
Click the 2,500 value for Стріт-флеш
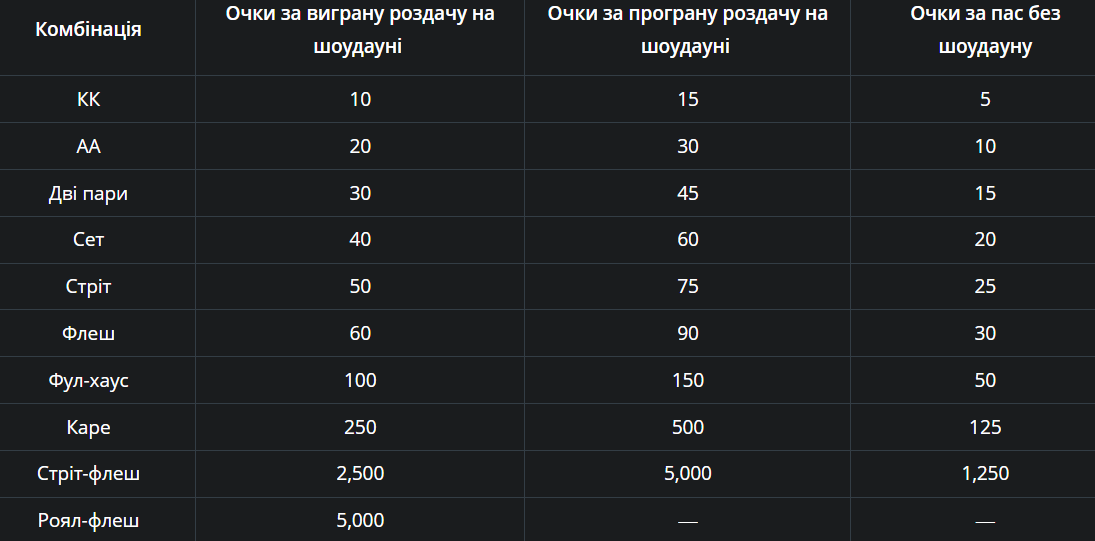point(360,473)
